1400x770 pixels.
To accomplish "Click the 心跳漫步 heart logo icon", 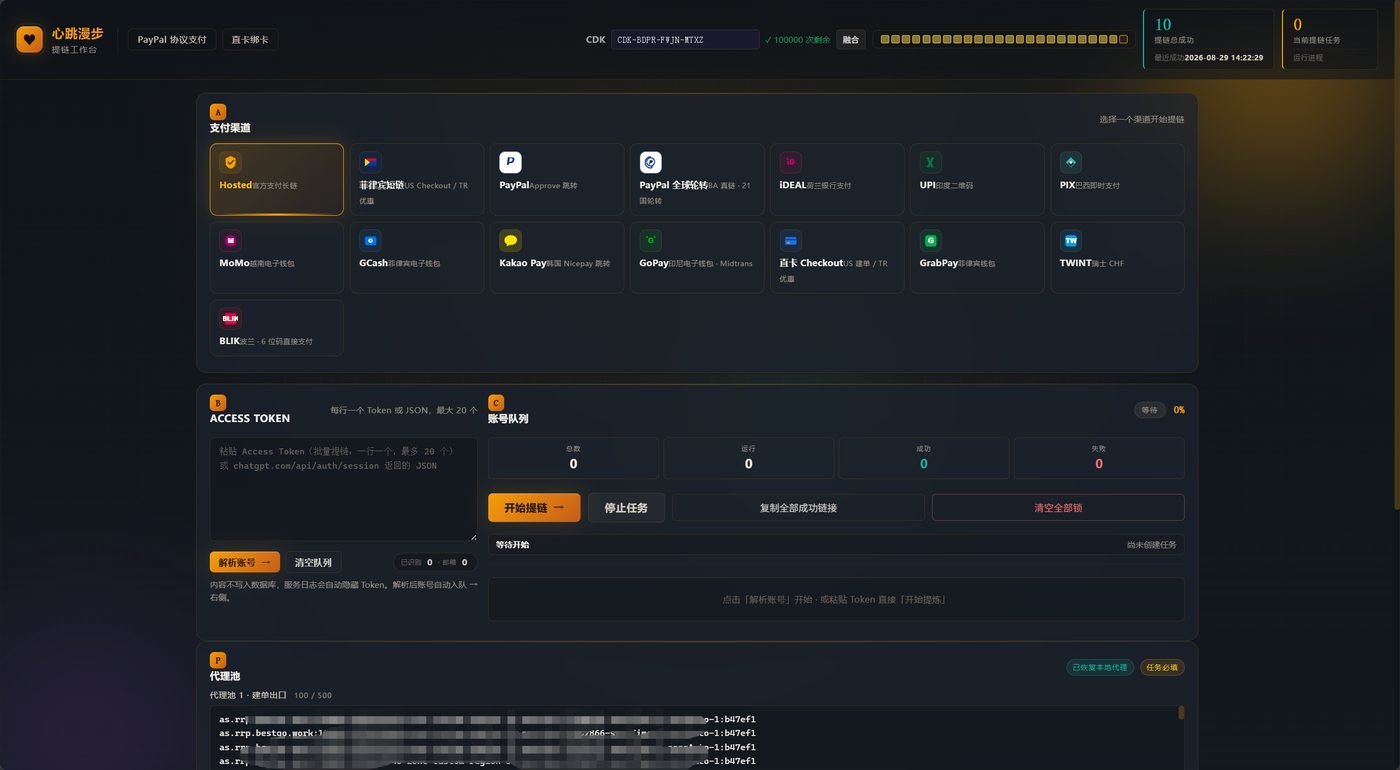I will tap(30, 39).
